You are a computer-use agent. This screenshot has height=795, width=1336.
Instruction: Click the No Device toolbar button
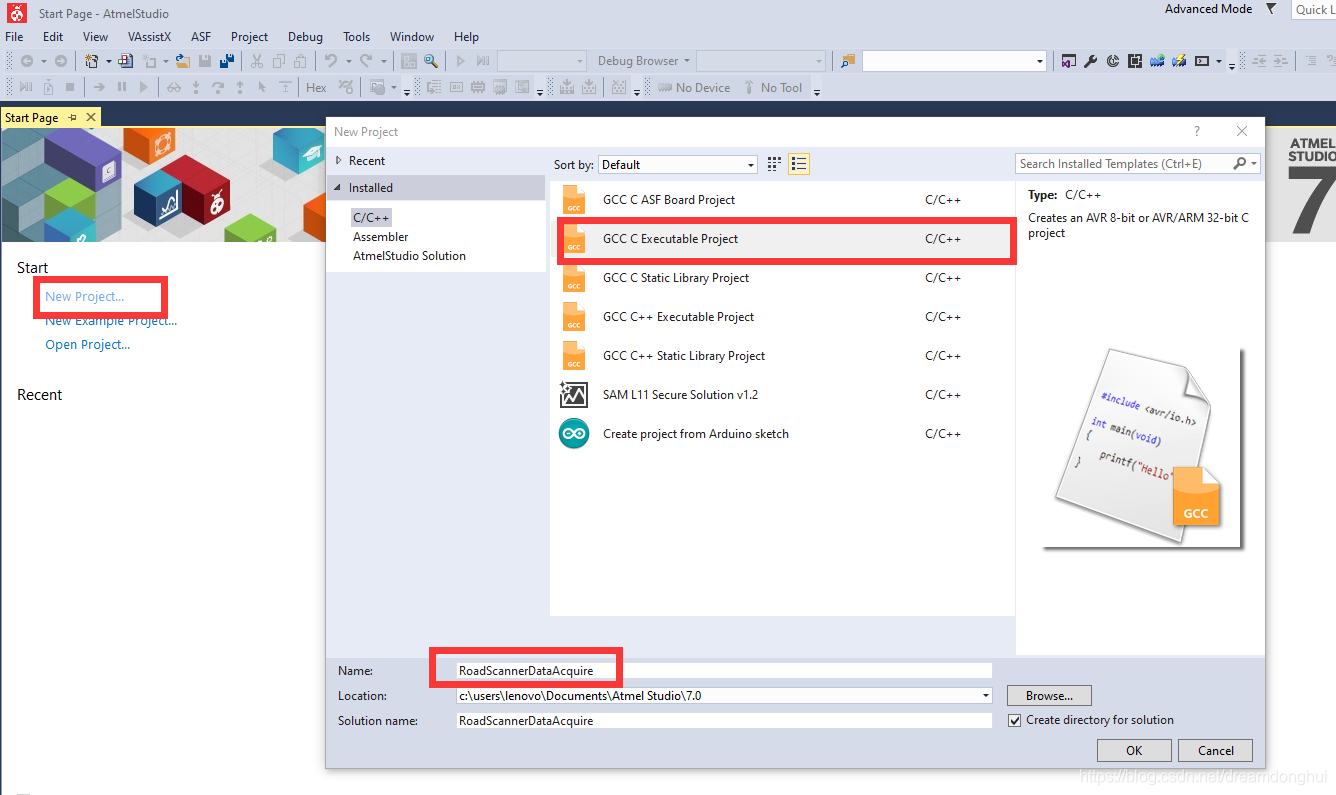[693, 88]
